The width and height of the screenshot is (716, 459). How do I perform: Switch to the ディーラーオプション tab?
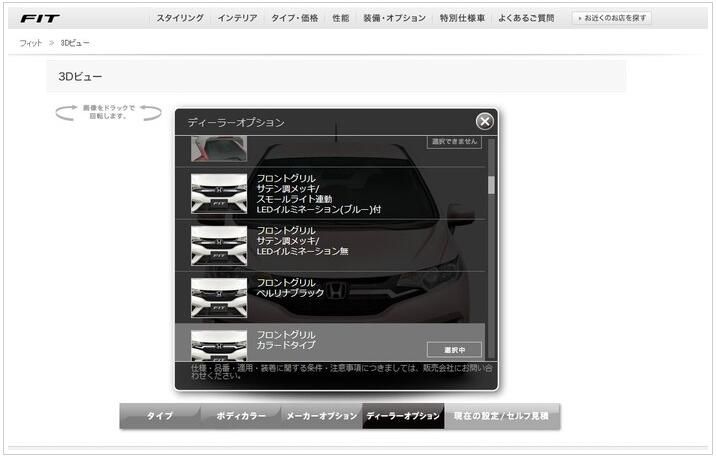click(403, 416)
